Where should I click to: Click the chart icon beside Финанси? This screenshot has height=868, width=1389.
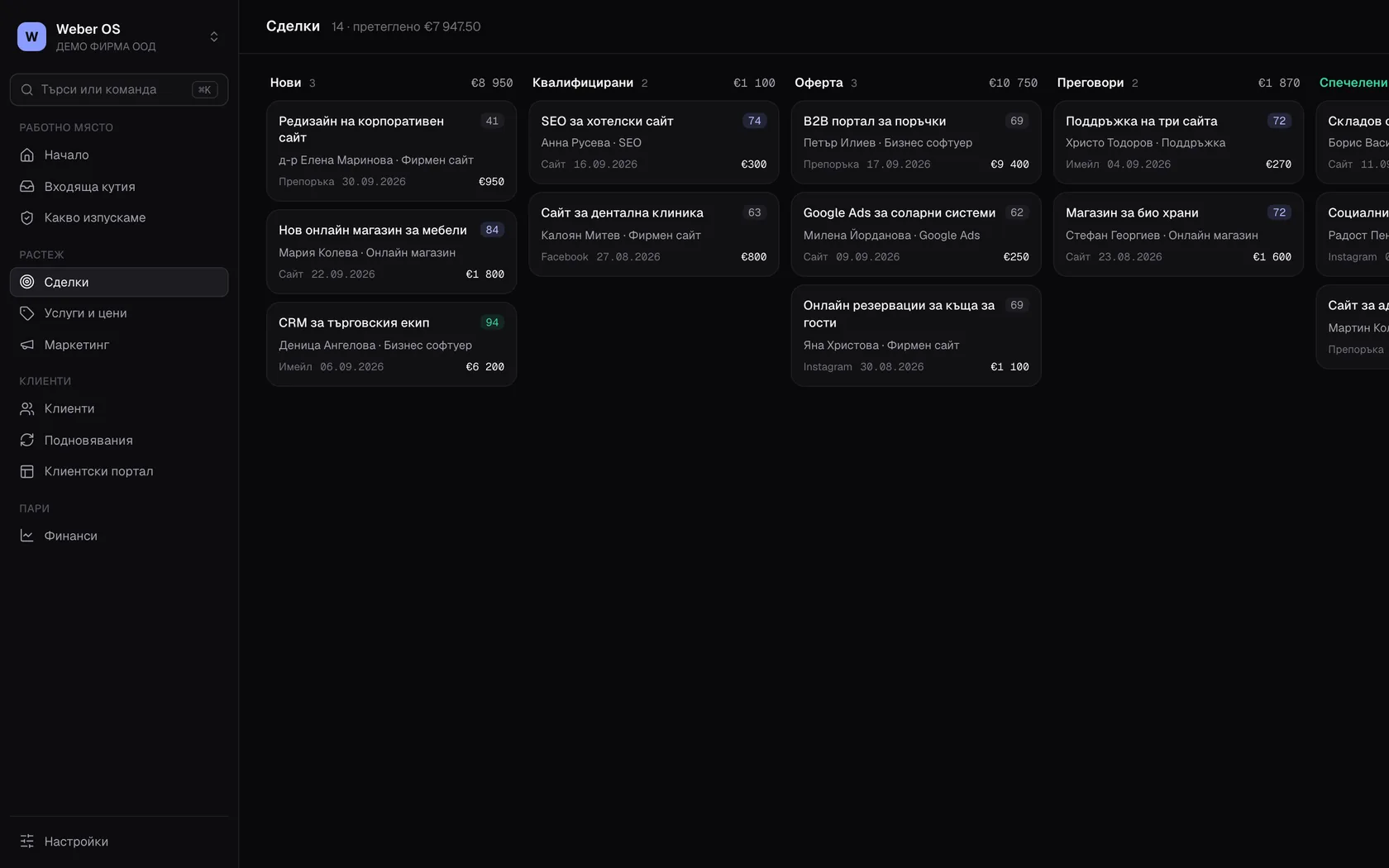(27, 536)
